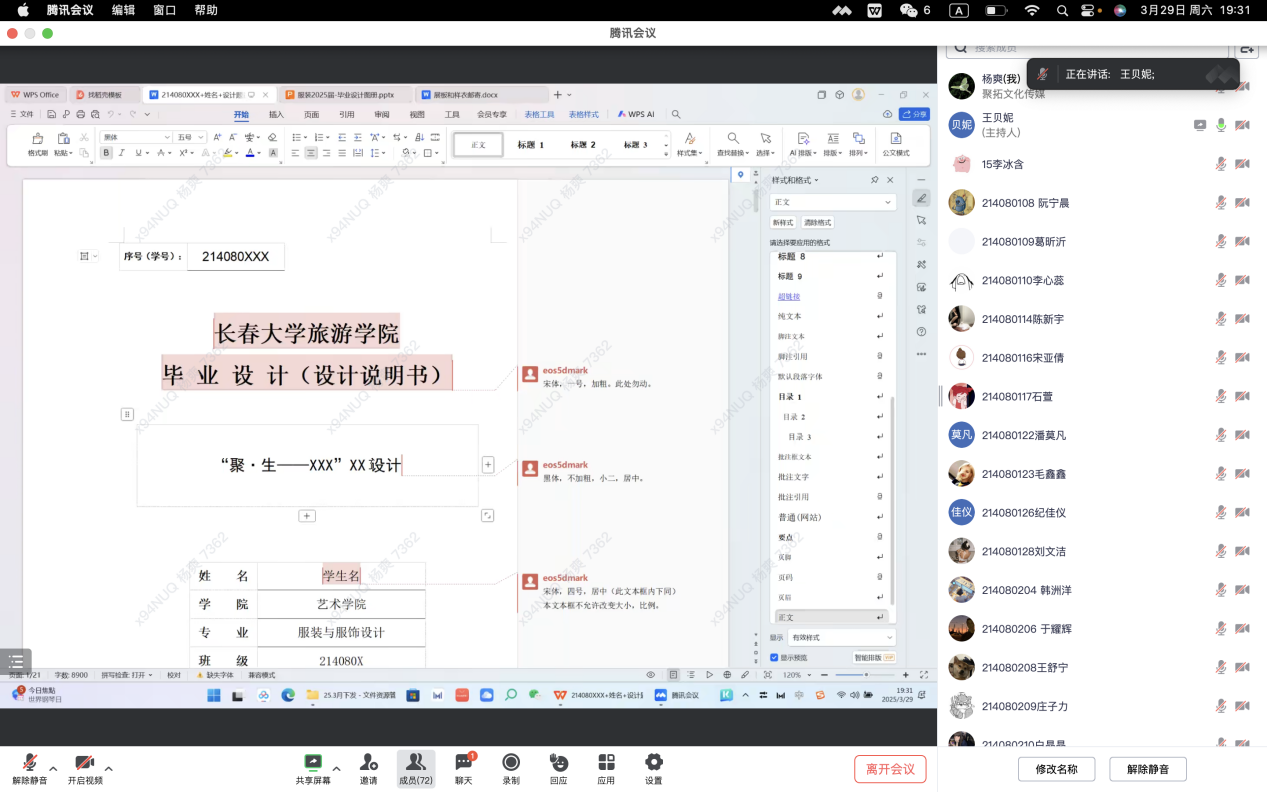Expand the share screen options arrow
This screenshot has width=1267, height=792.
pos(336,769)
